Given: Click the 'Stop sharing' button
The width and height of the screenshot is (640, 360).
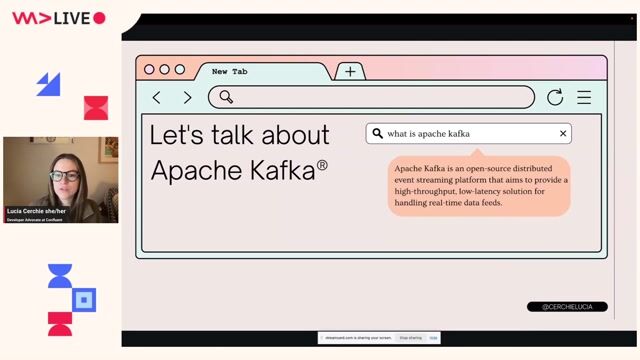Looking at the screenshot, I should (x=411, y=338).
